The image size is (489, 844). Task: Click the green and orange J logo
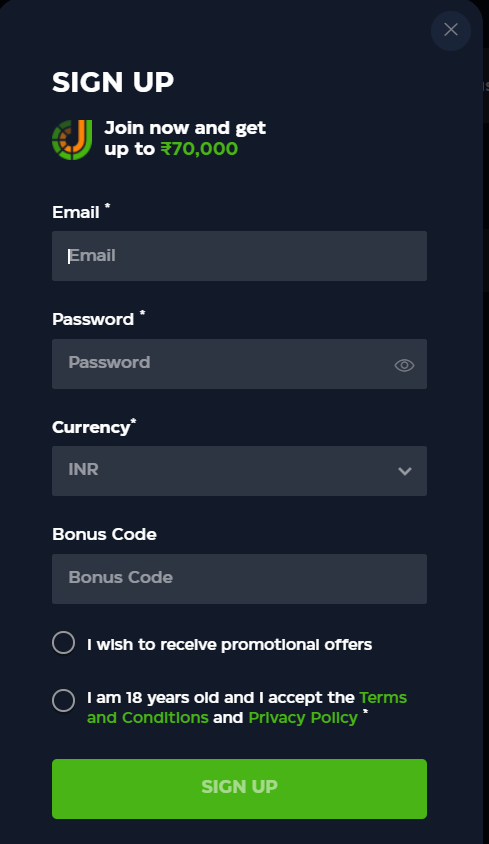pos(72,140)
